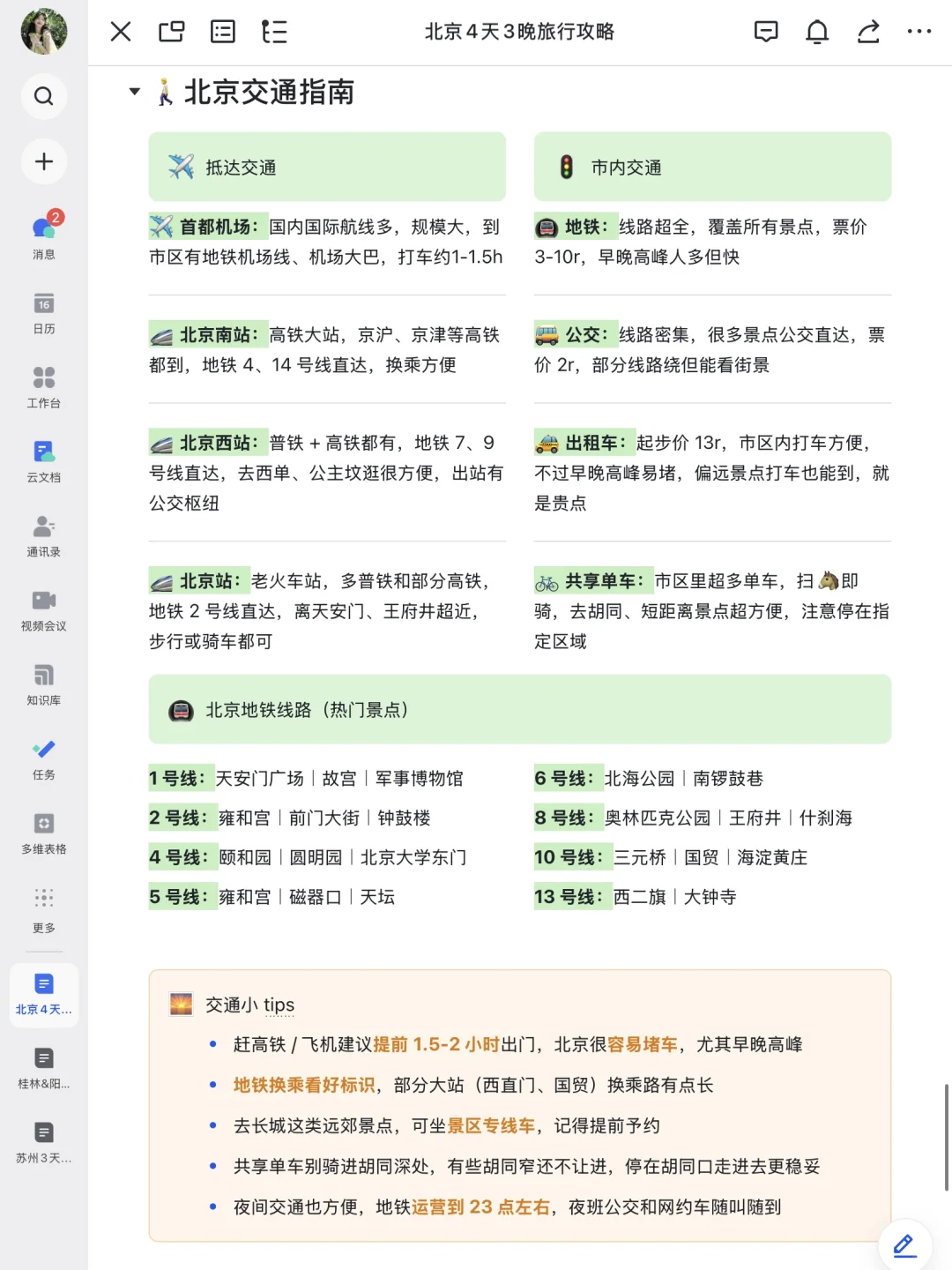This screenshot has height=1270, width=952.
Task: Collapse the 北京交通指南 section triangle
Action: click(x=134, y=91)
